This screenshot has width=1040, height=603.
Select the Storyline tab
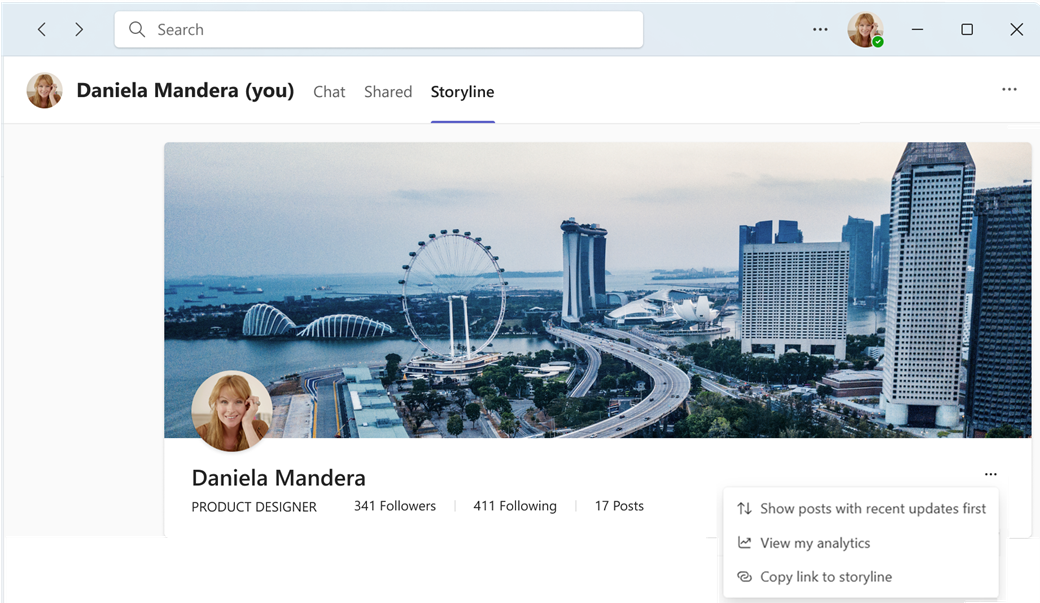[462, 92]
